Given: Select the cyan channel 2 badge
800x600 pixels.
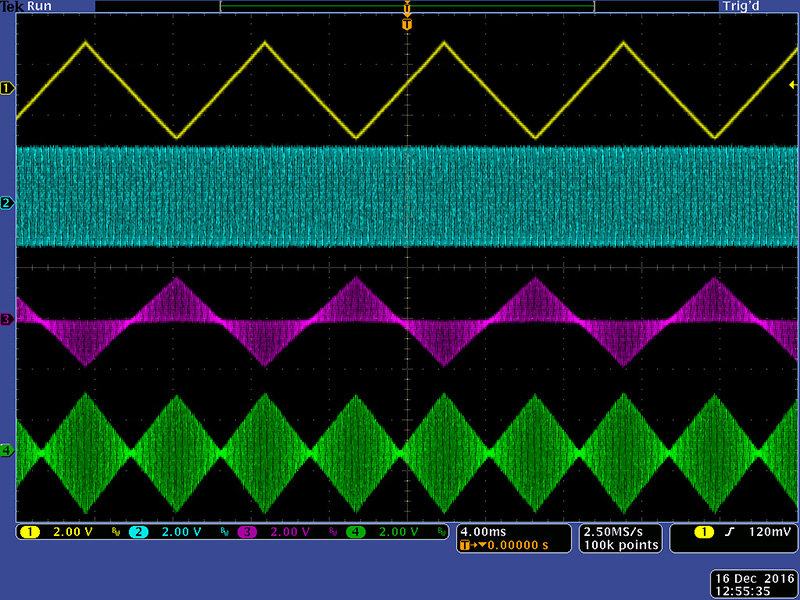Looking at the screenshot, I should click(140, 532).
